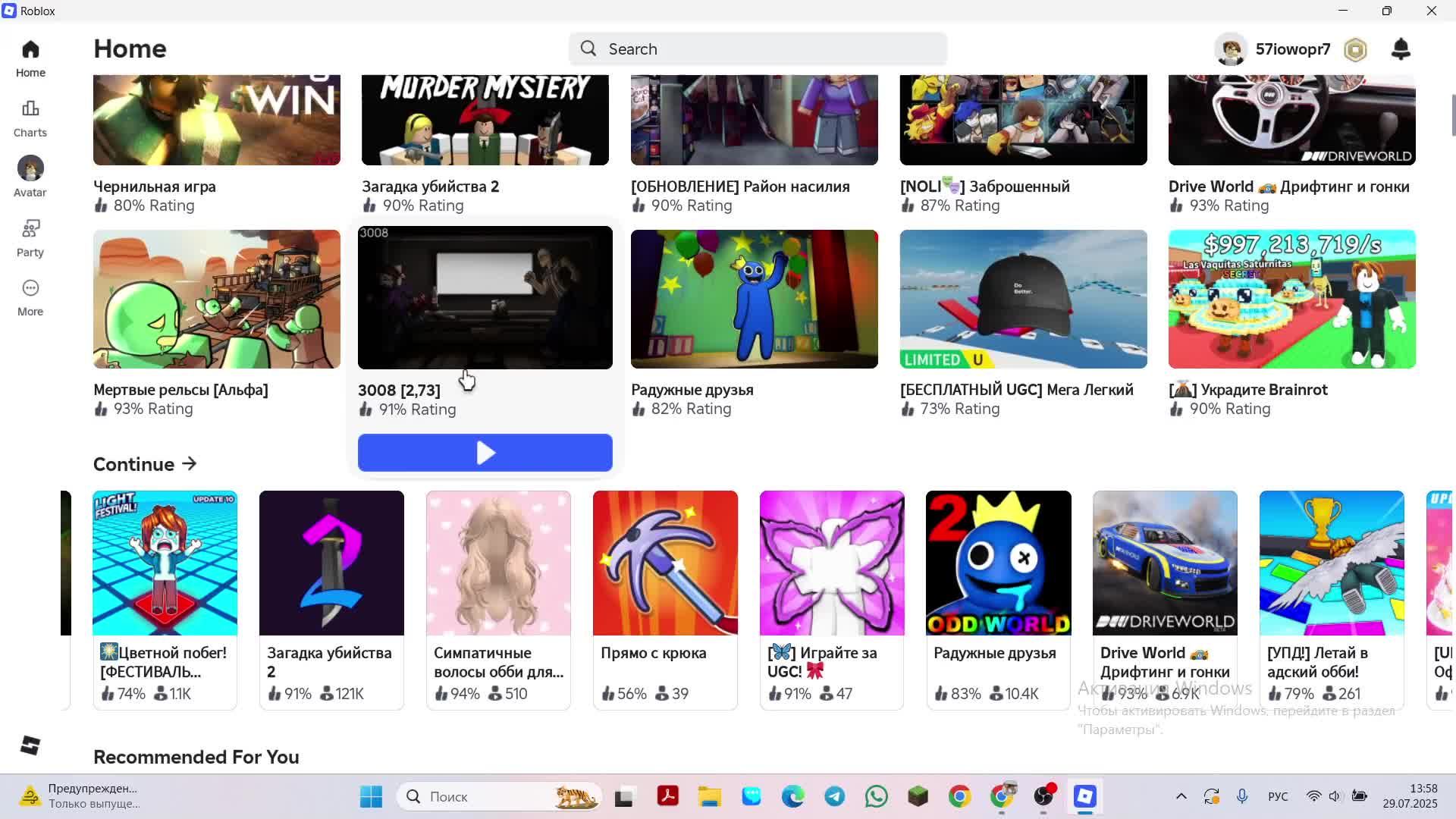
Task: Open the notifications bell
Action: [1401, 49]
